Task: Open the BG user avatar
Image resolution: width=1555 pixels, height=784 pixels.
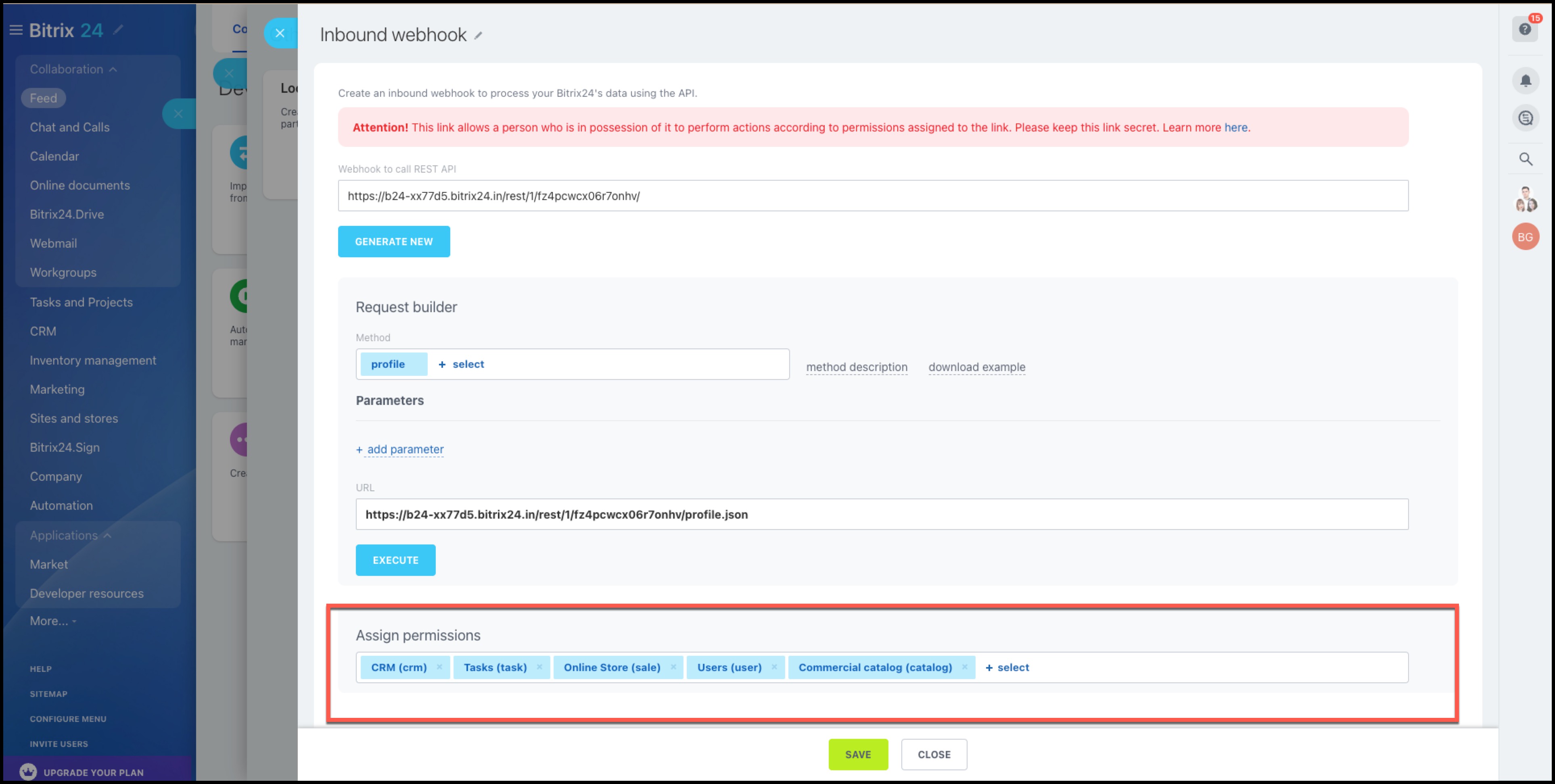Action: 1526,237
